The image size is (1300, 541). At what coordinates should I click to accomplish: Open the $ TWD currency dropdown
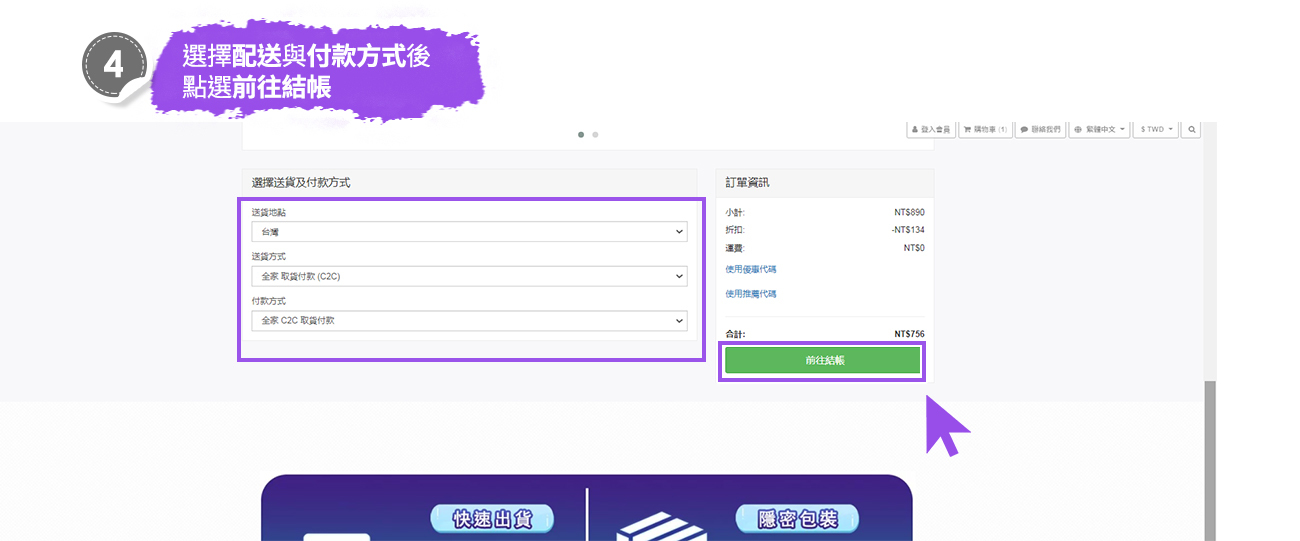(x=1157, y=130)
